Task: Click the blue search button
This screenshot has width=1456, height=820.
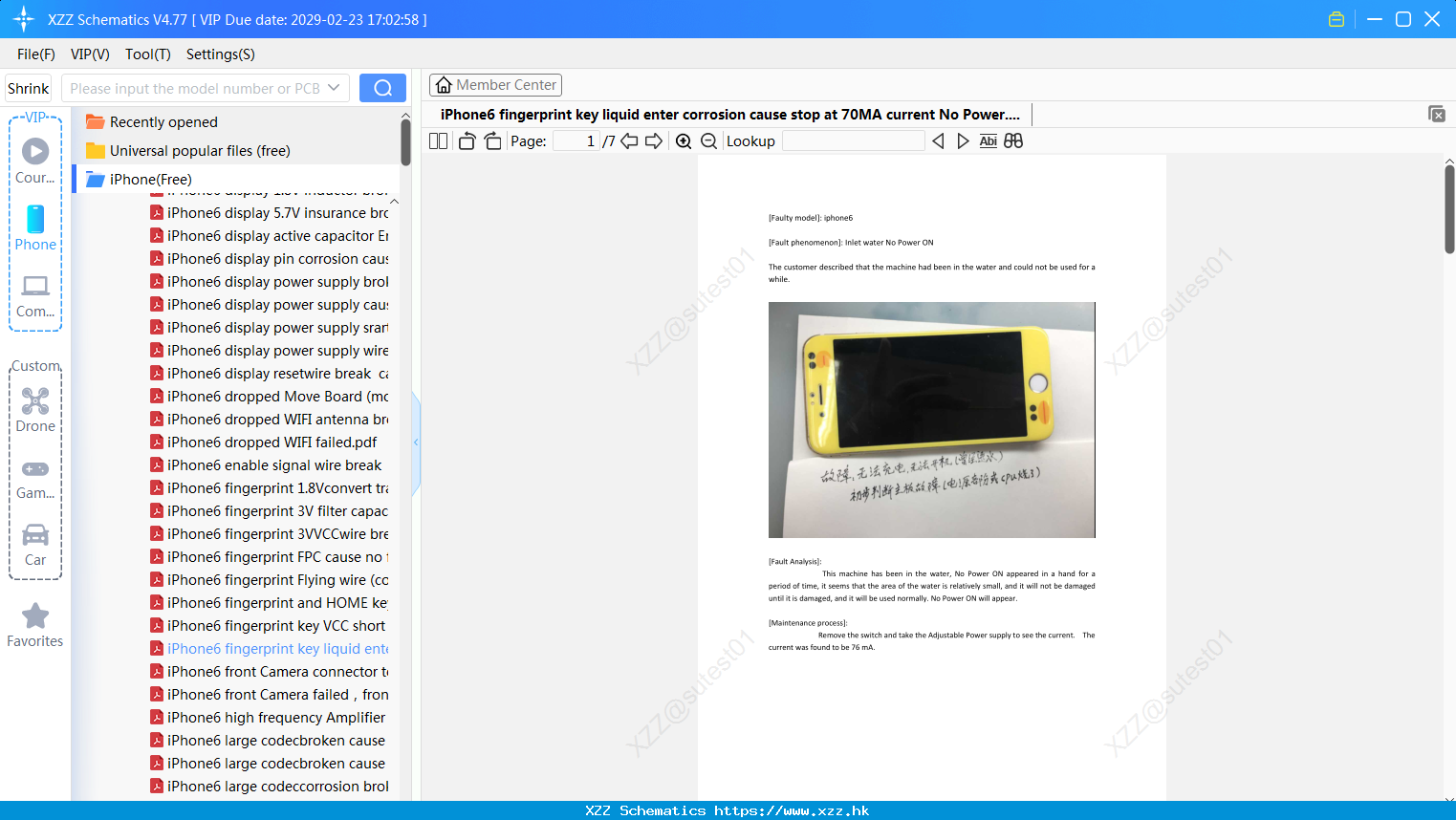Action: coord(382,88)
